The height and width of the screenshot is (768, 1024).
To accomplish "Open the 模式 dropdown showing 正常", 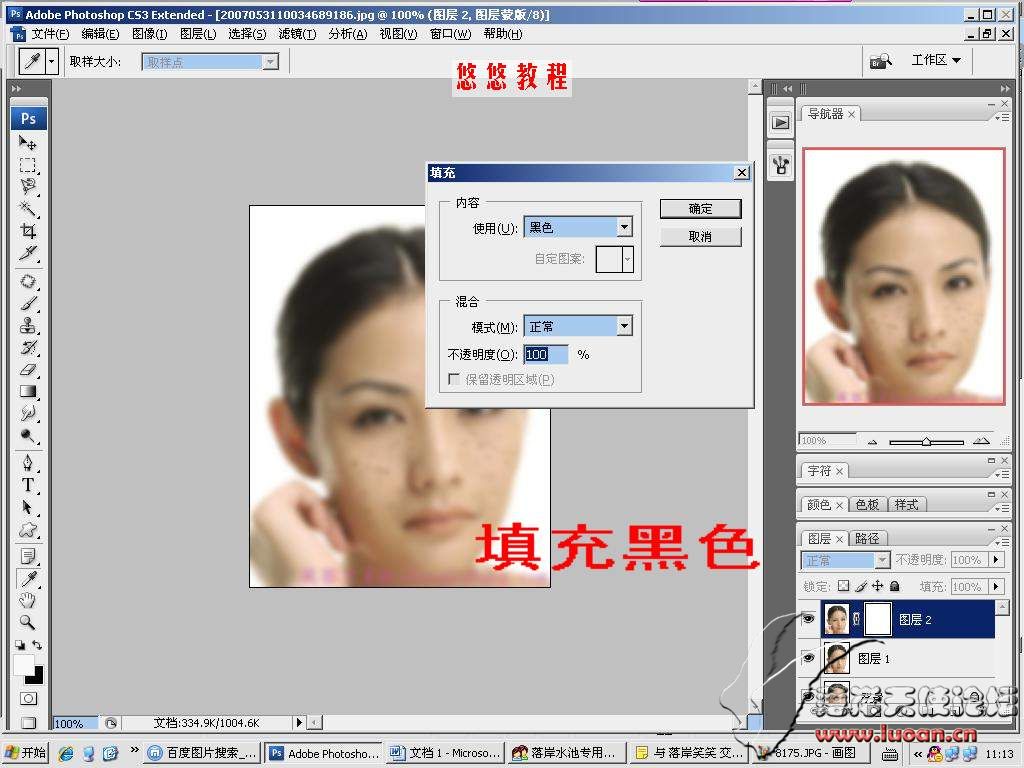I will click(x=624, y=326).
